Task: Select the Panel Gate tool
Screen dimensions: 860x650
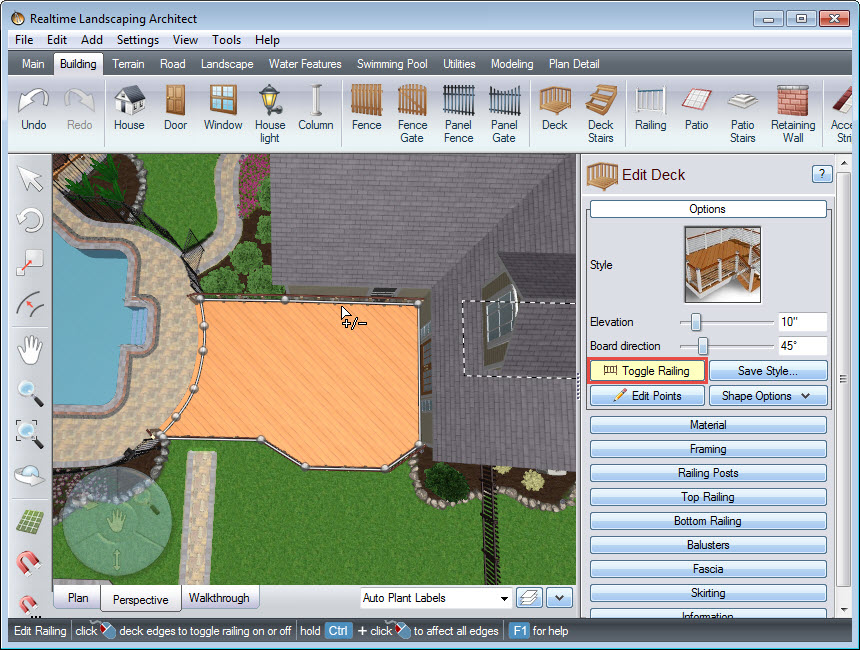Action: click(504, 115)
